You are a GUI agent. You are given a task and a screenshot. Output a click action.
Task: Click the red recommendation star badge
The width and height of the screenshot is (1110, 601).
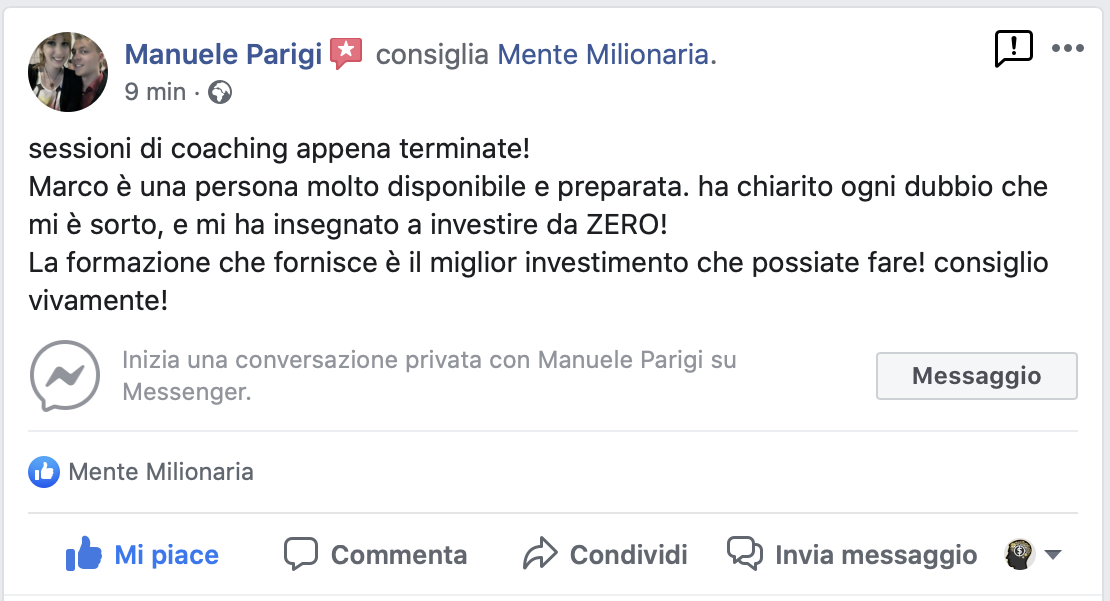[x=346, y=53]
